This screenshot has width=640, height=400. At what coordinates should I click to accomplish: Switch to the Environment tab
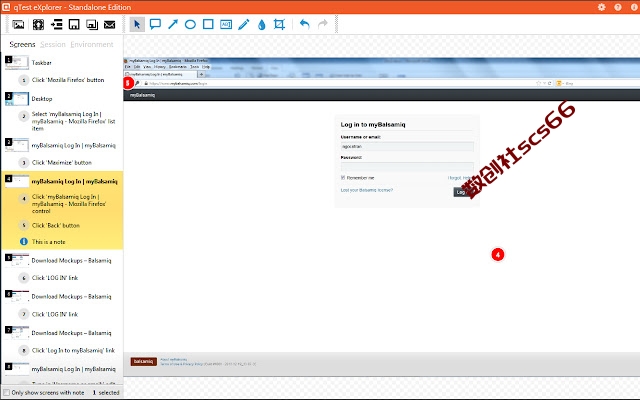[92, 44]
